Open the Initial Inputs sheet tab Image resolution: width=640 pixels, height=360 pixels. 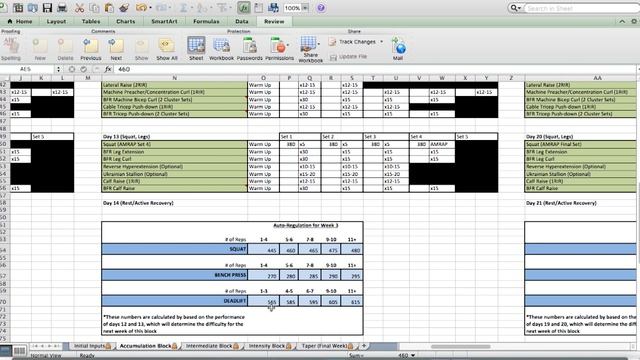pos(92,346)
